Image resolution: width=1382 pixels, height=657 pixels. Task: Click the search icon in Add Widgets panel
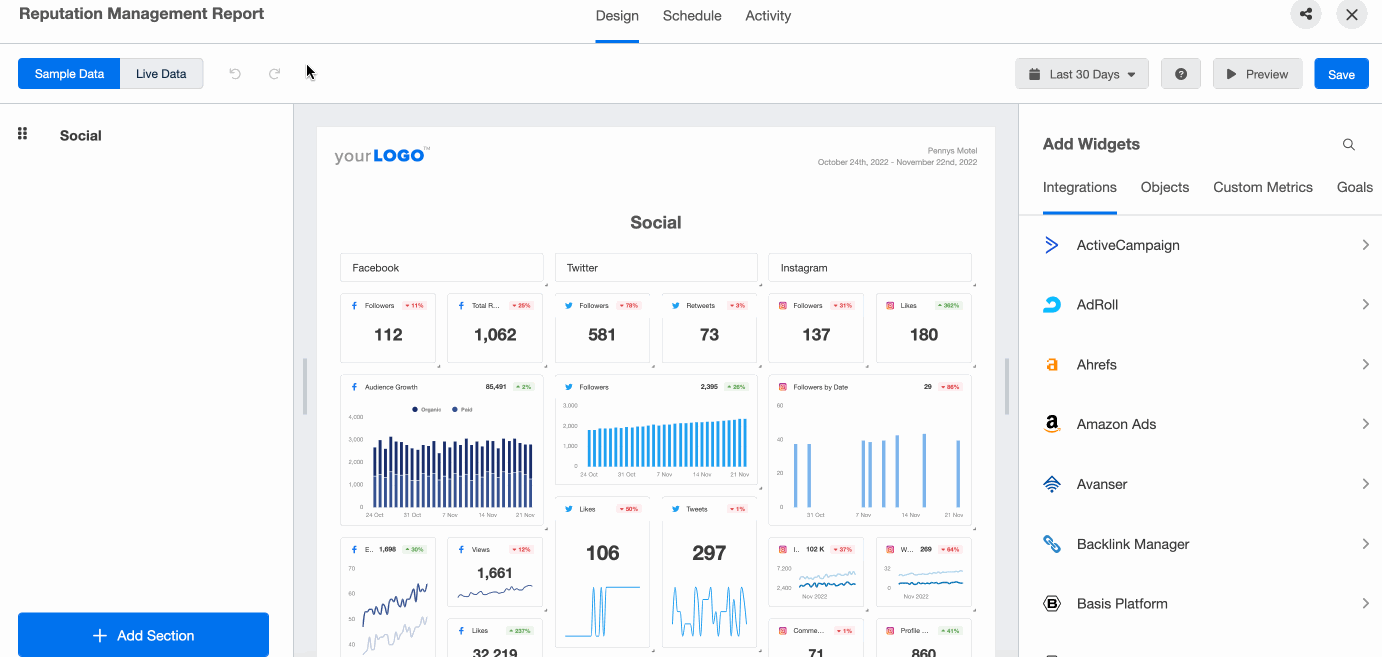coord(1348,144)
